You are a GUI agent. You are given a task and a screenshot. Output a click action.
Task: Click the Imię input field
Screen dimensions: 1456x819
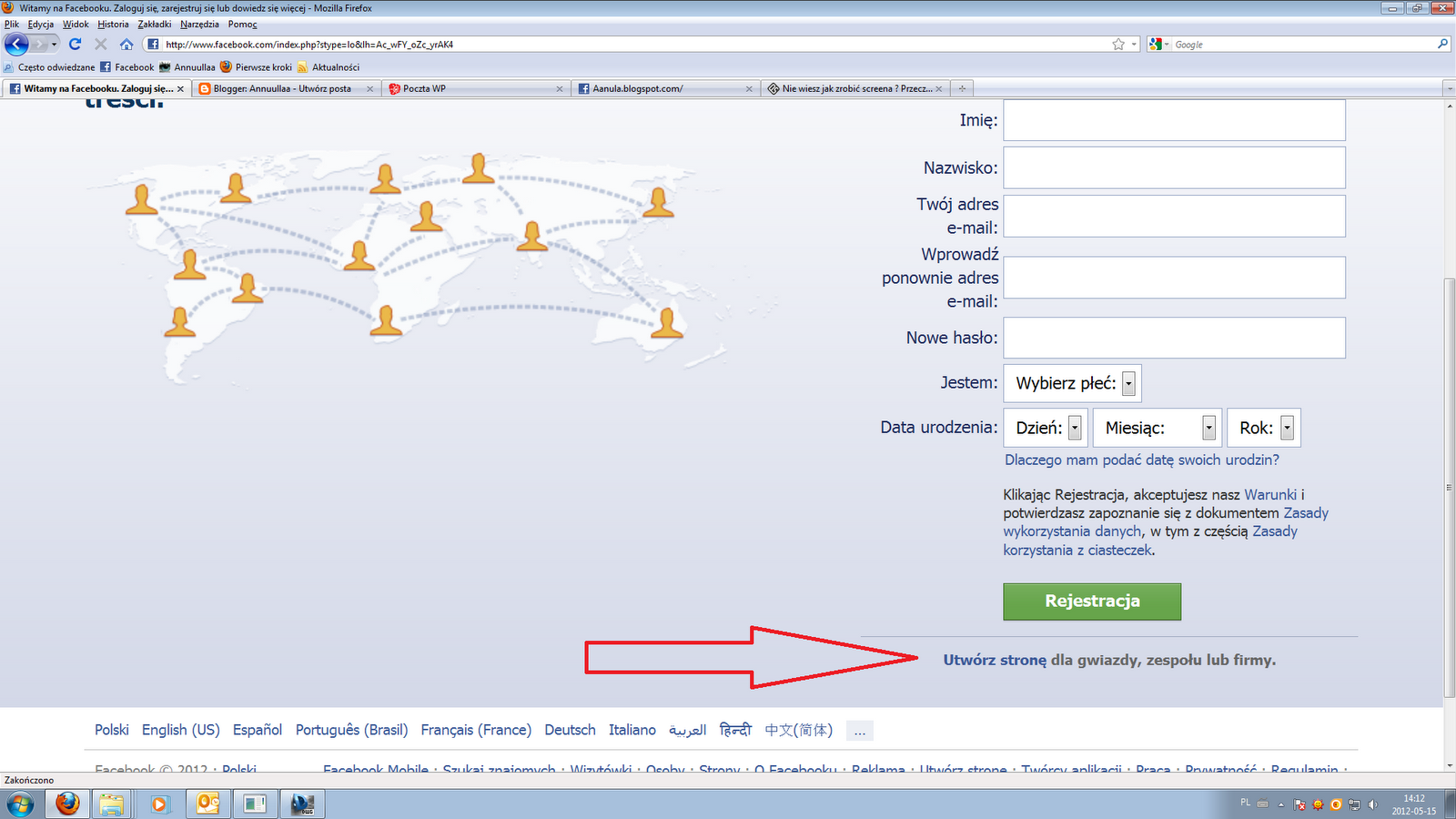(1174, 120)
